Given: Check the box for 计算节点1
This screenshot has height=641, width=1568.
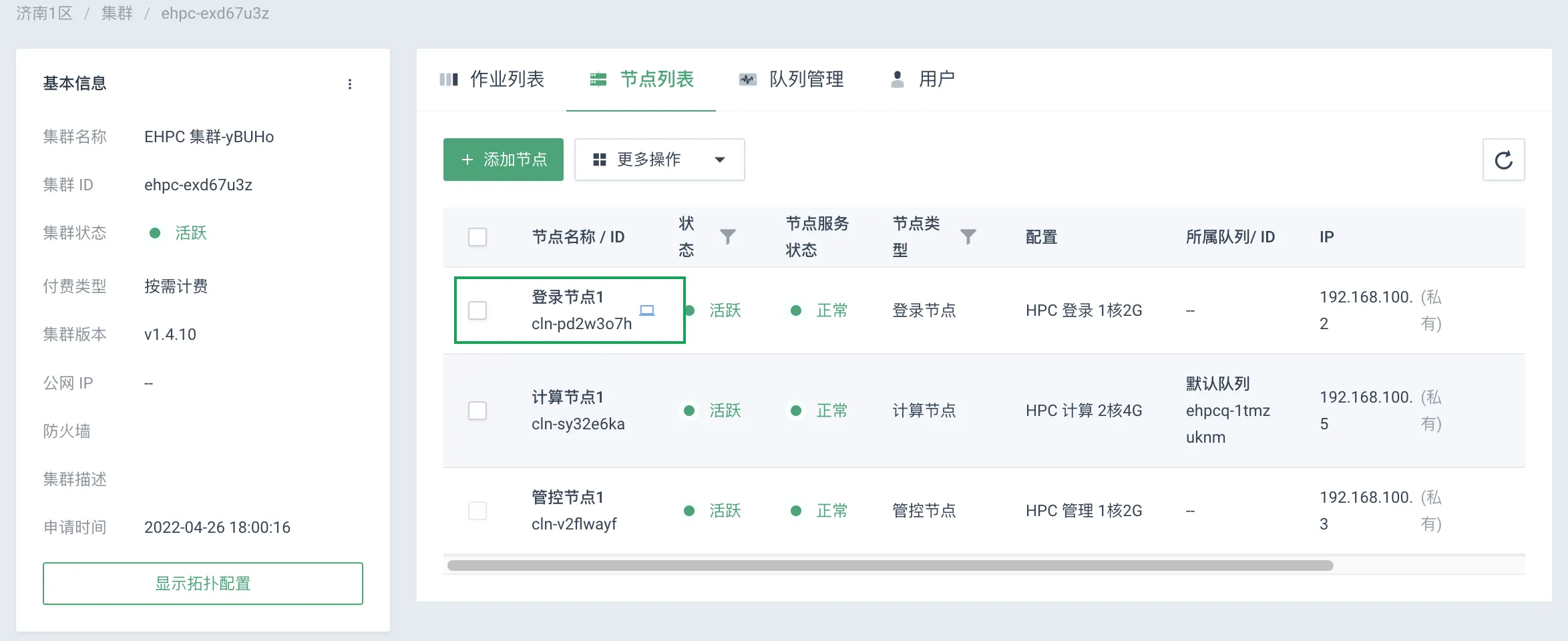Looking at the screenshot, I should [477, 411].
